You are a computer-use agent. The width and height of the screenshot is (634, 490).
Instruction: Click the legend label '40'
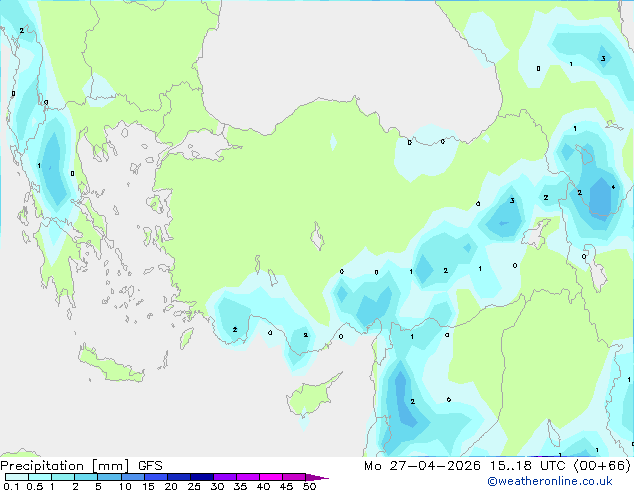tap(263, 486)
